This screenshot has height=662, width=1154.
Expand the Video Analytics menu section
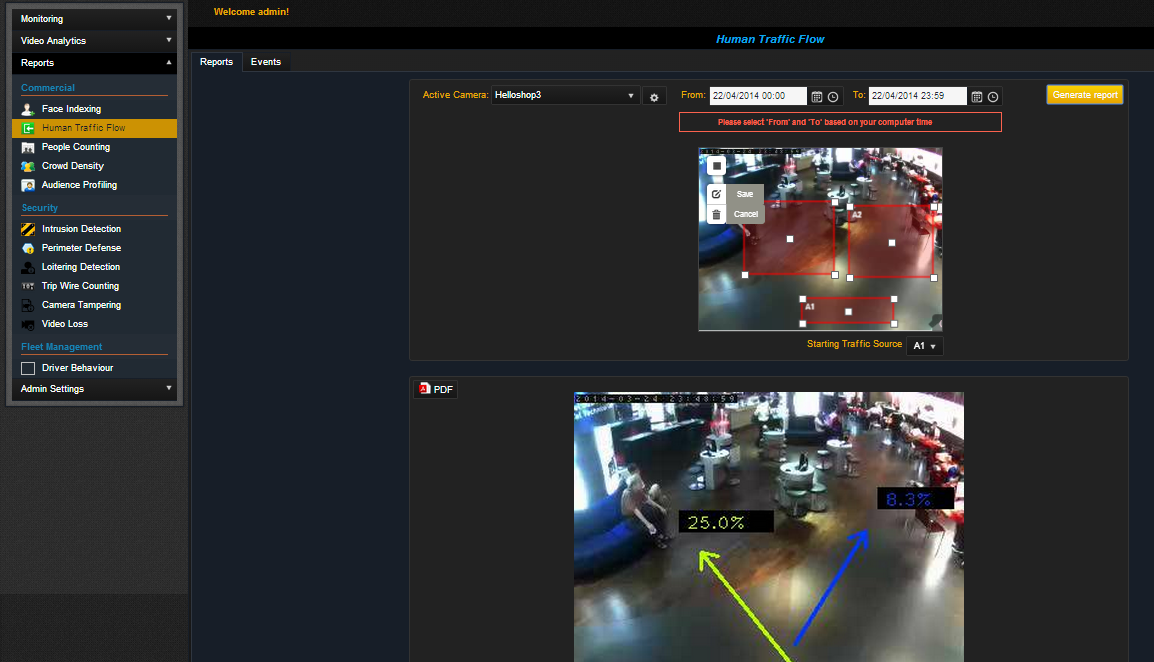tap(94, 41)
